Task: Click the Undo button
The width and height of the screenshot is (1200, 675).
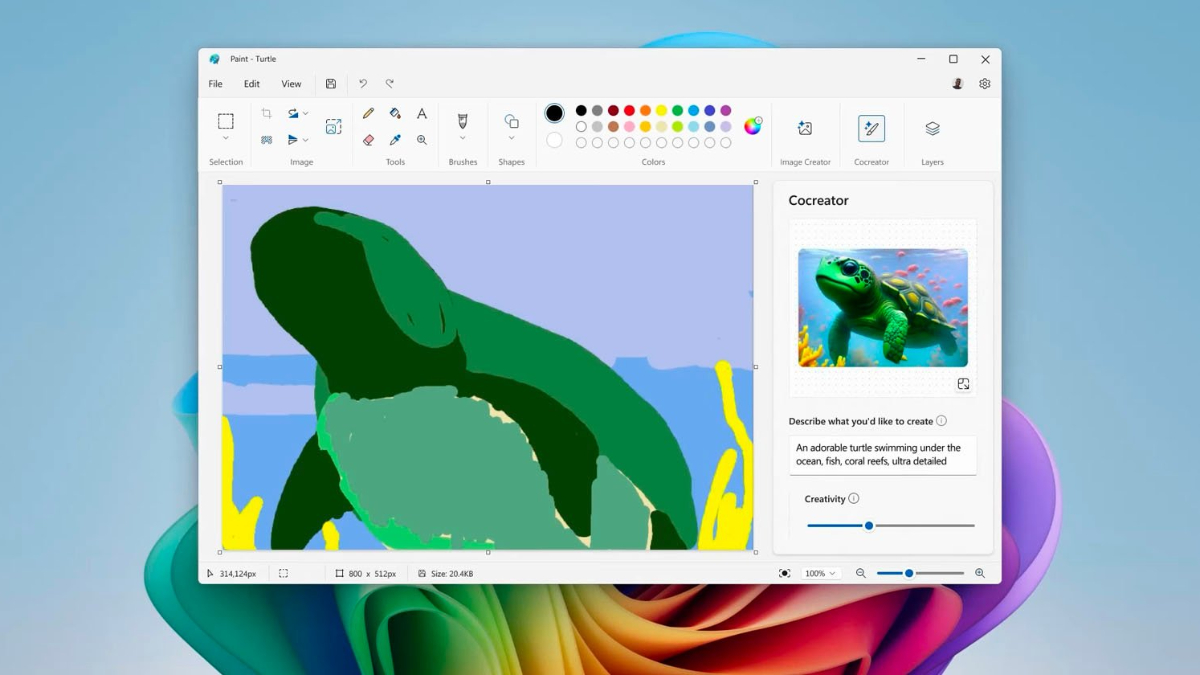Action: click(363, 84)
